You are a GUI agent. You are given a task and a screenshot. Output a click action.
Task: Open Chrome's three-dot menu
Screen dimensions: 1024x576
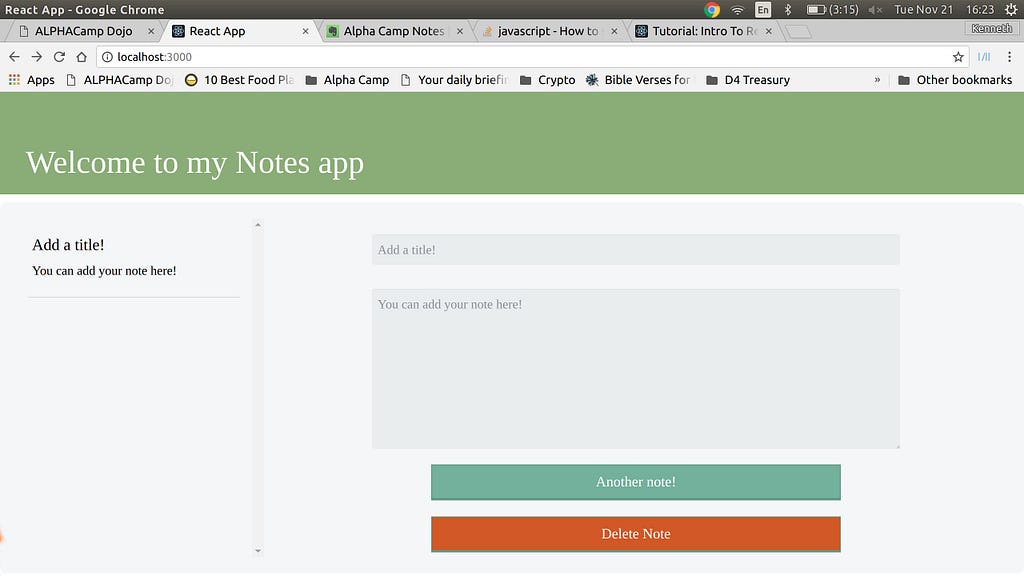click(x=1009, y=57)
